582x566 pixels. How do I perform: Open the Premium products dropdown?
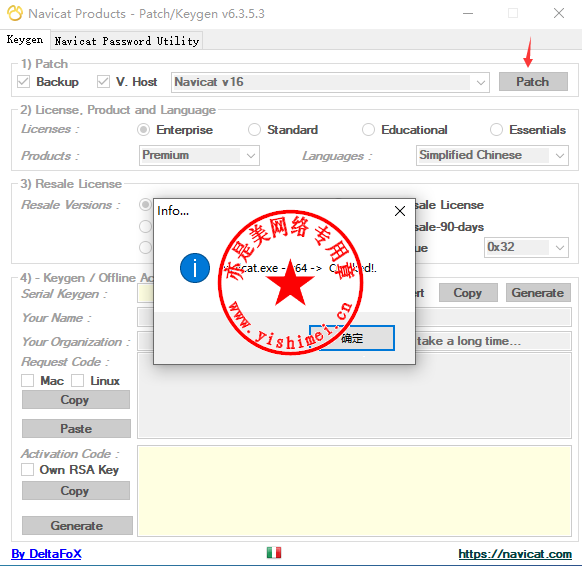[x=199, y=155]
